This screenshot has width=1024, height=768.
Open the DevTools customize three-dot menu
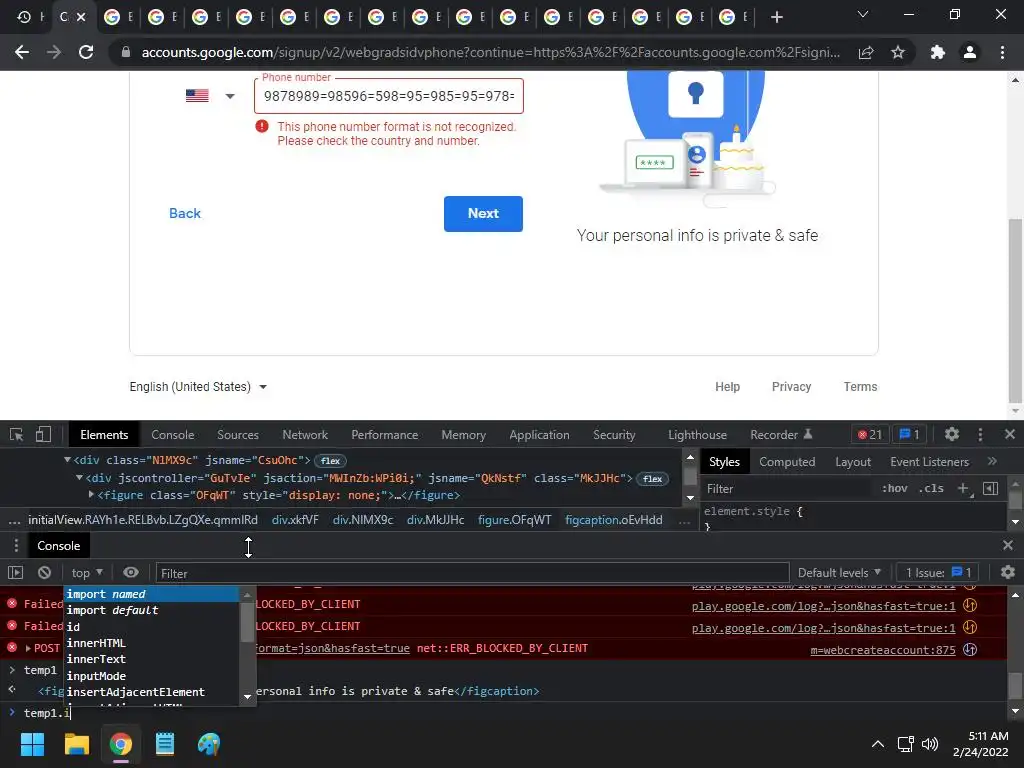coord(980,434)
